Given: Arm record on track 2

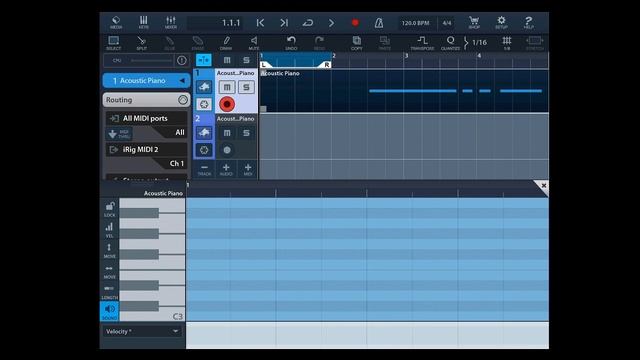Looking at the screenshot, I should coord(227,150).
